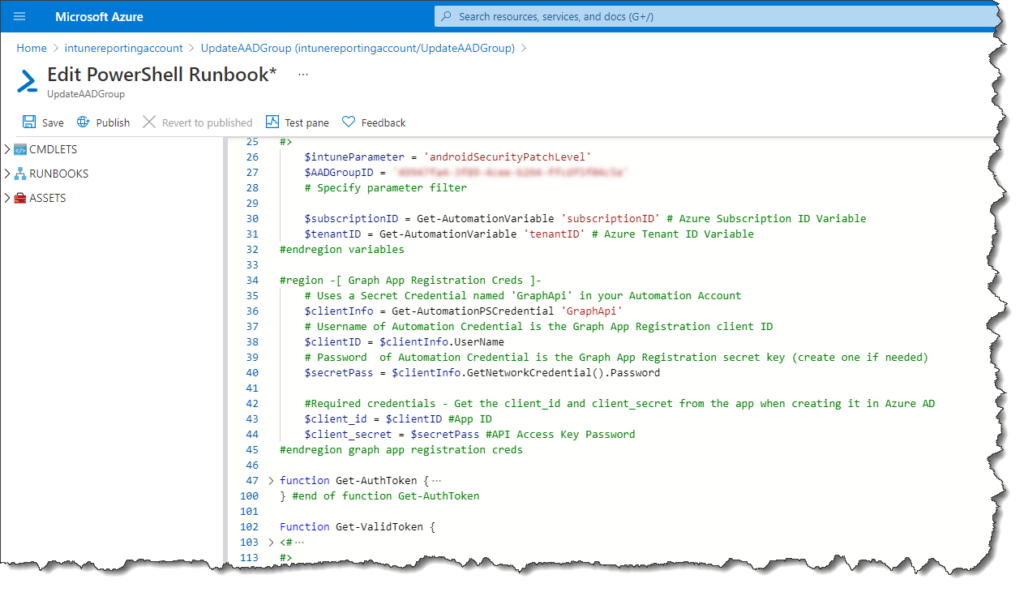This screenshot has width=1024, height=592.
Task: Click 'Edit PowerShell Runbook*' heading
Action: [161, 74]
